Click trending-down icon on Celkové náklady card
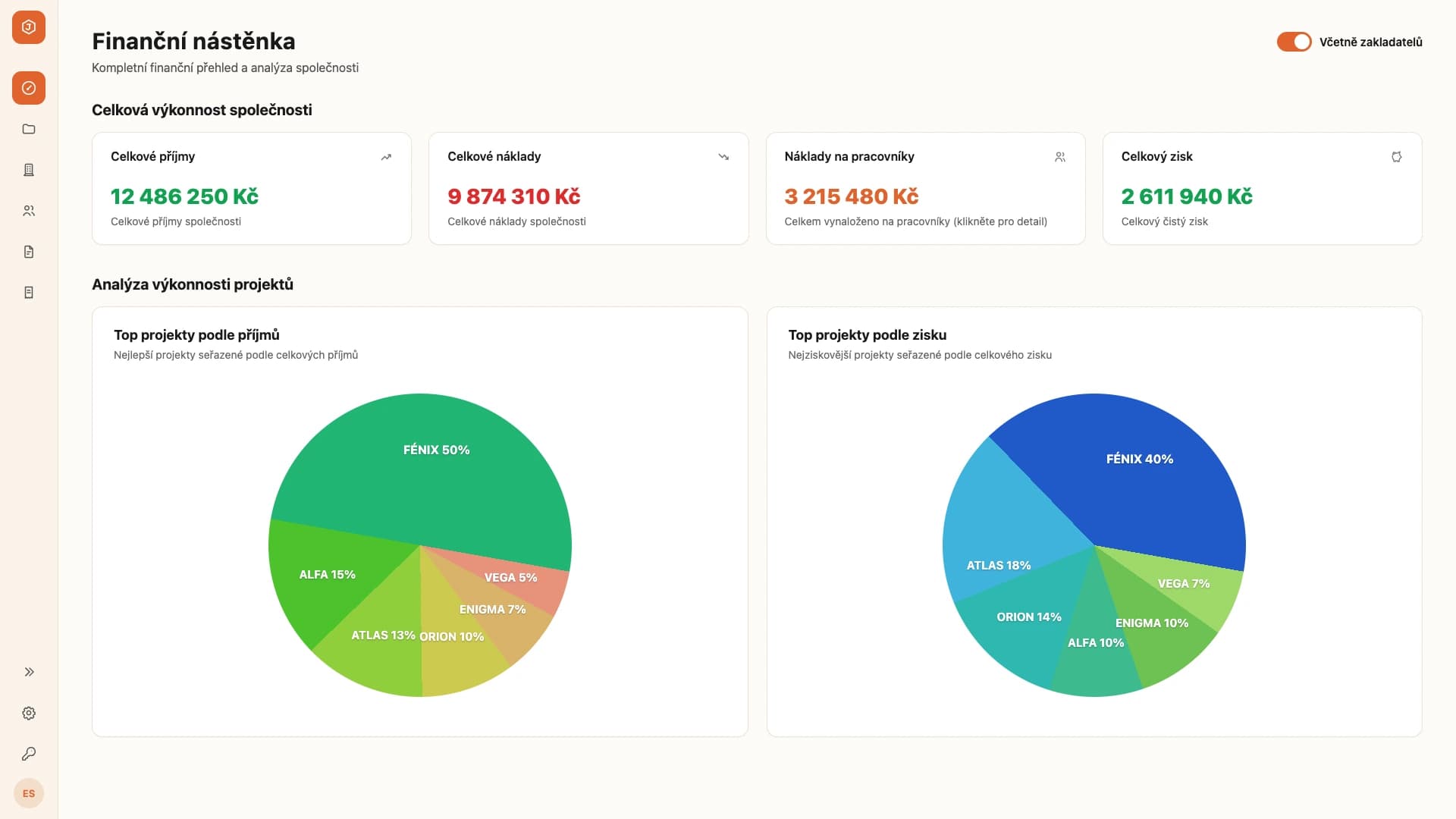Image resolution: width=1456 pixels, height=819 pixels. [x=723, y=157]
